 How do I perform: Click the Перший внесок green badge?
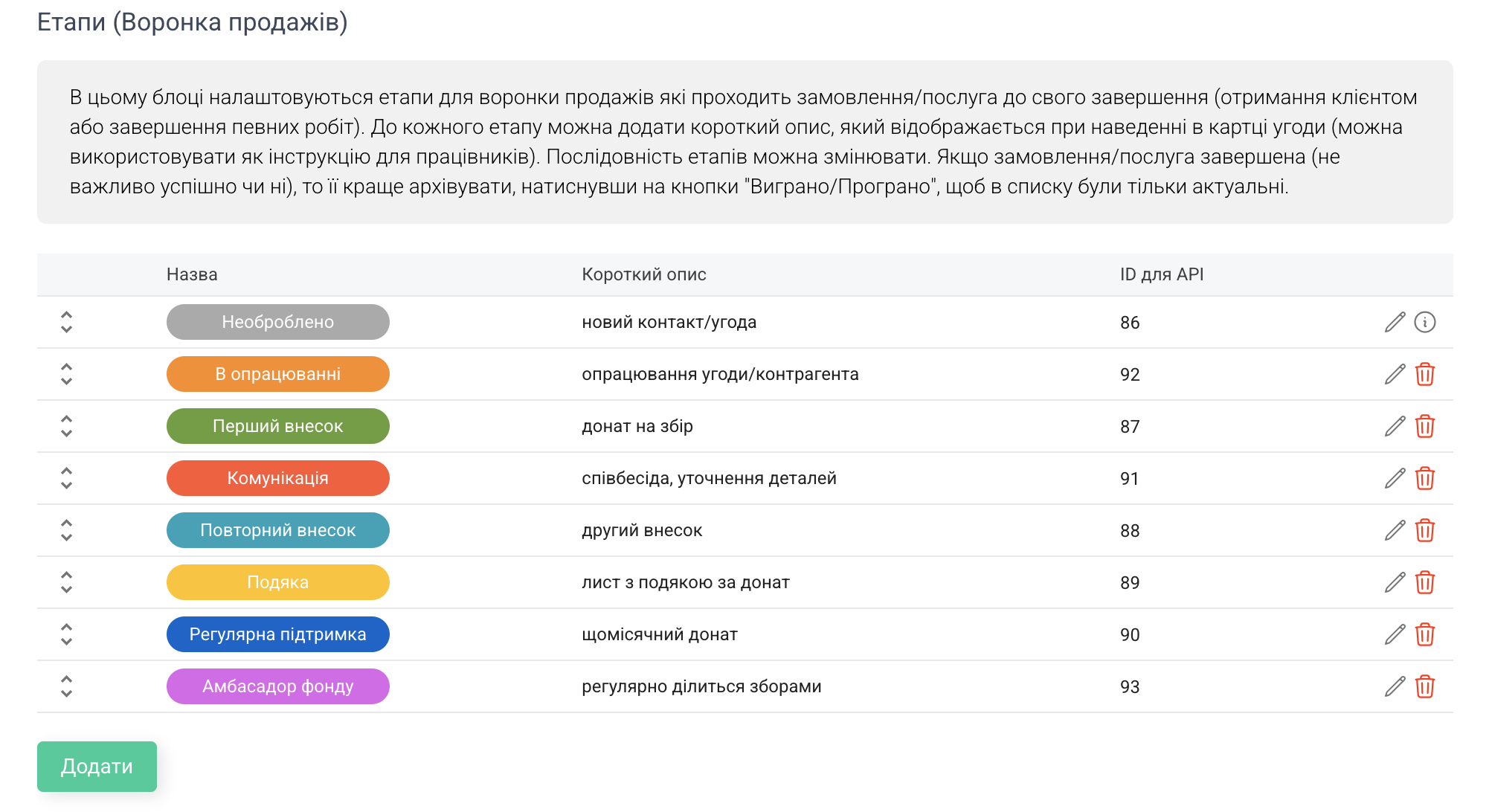(x=277, y=426)
